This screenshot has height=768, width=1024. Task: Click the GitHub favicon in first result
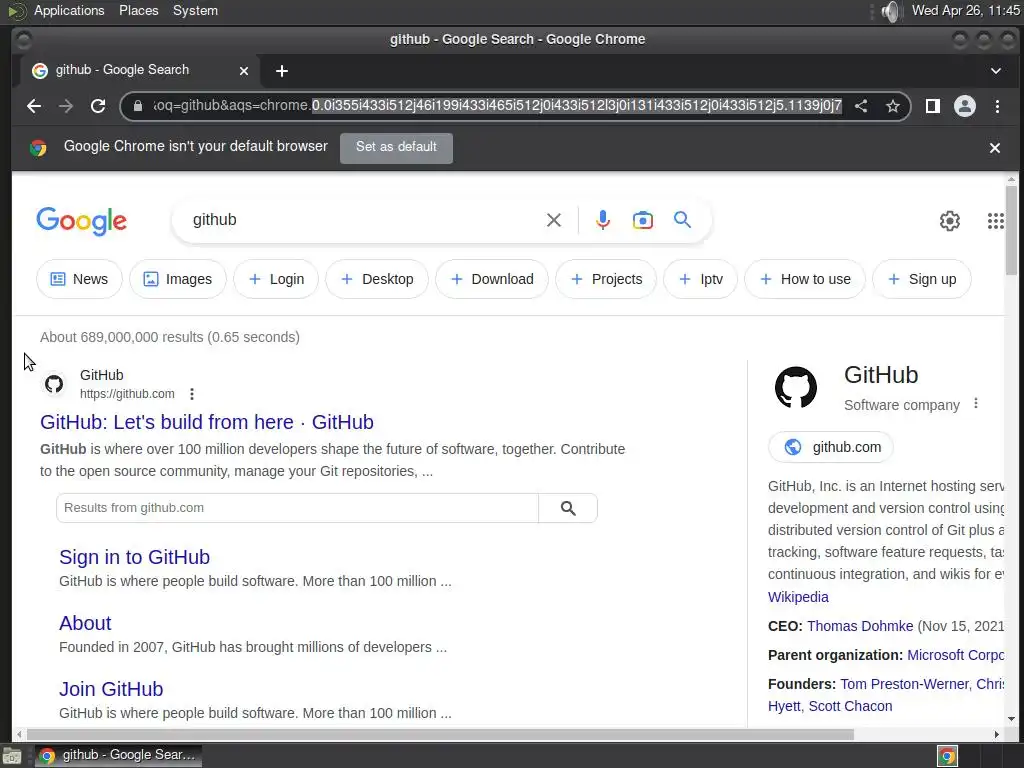[x=54, y=384]
